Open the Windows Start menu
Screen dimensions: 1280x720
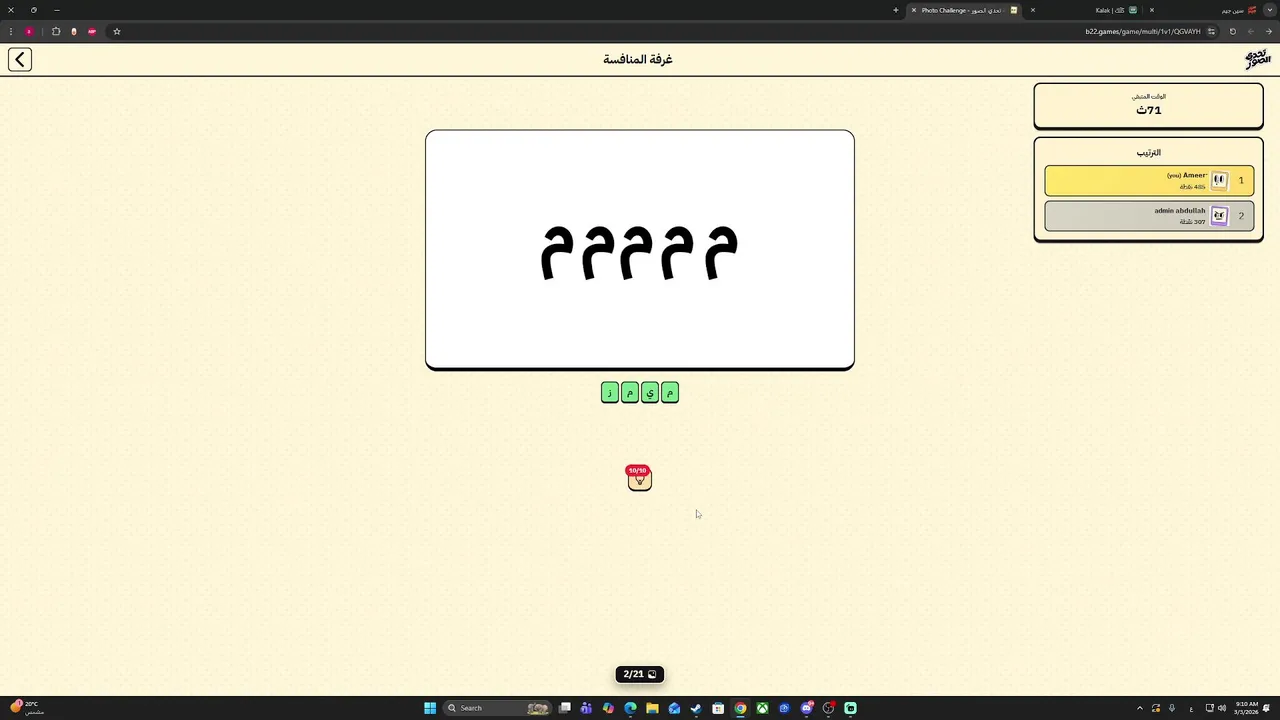pyautogui.click(x=430, y=708)
